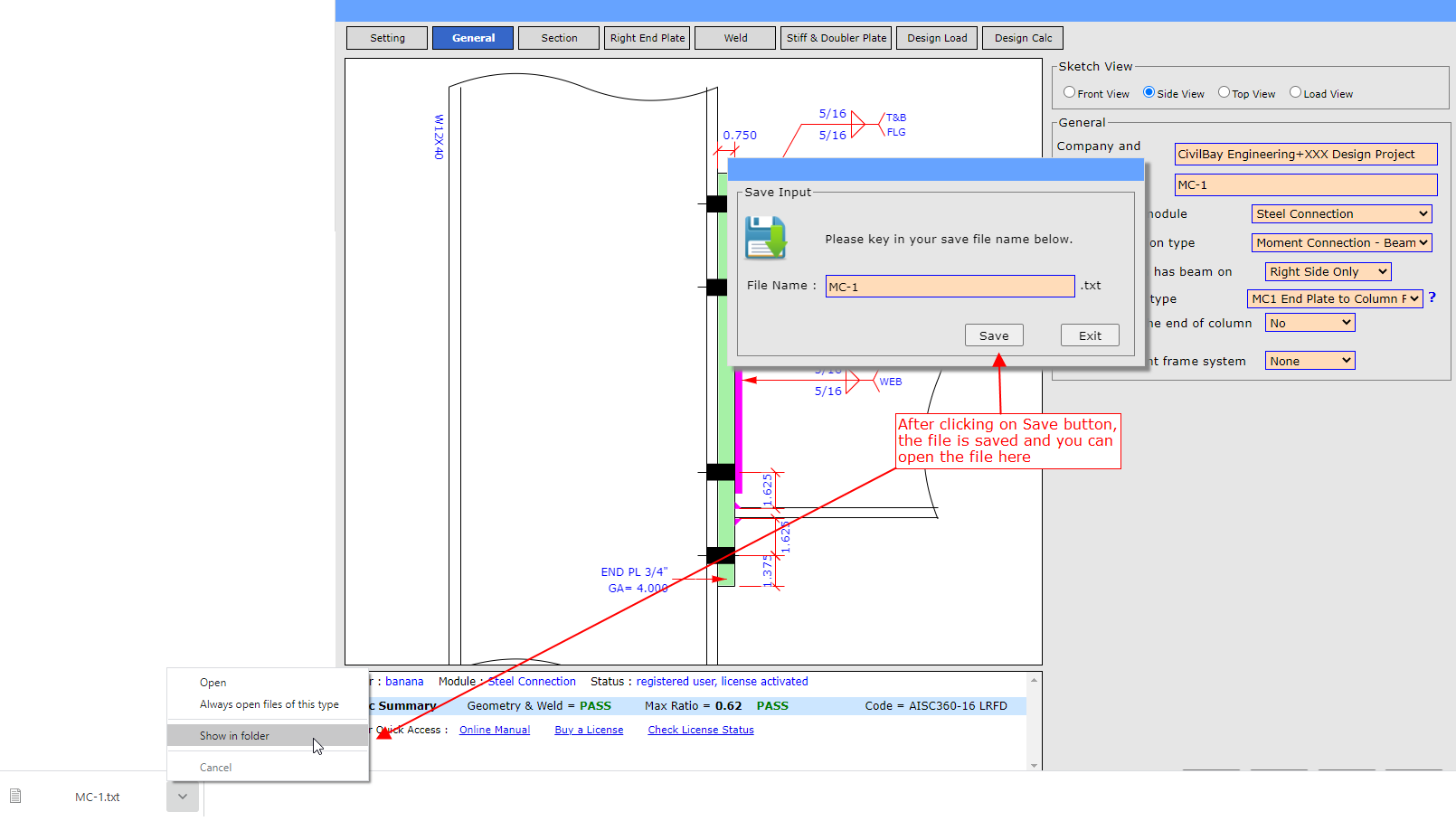Open download options chevron for MC-1.txt
The image size is (1456, 821).
coord(183,797)
